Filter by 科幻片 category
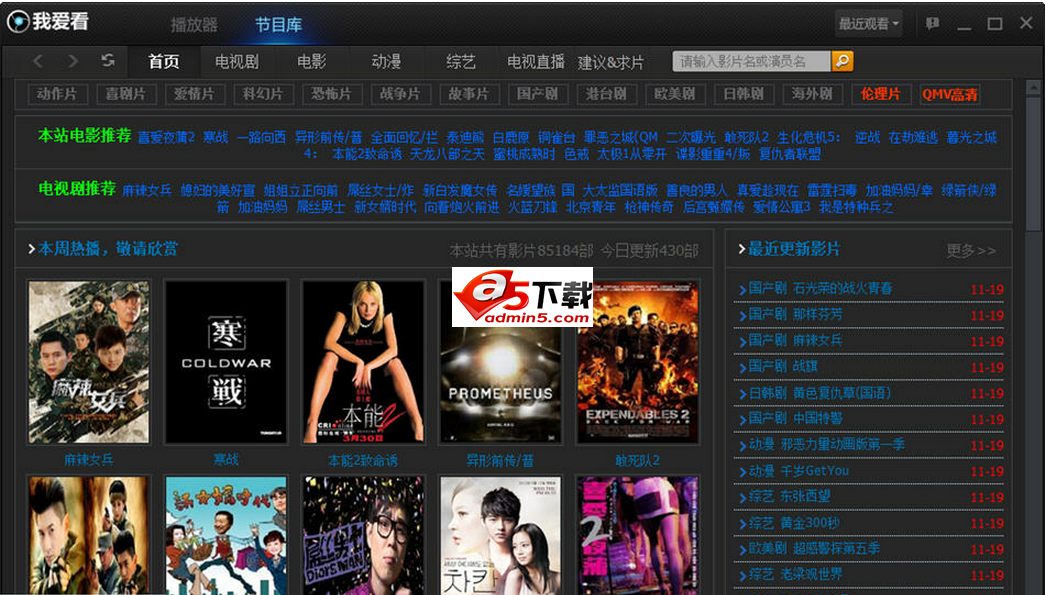 click(x=263, y=94)
